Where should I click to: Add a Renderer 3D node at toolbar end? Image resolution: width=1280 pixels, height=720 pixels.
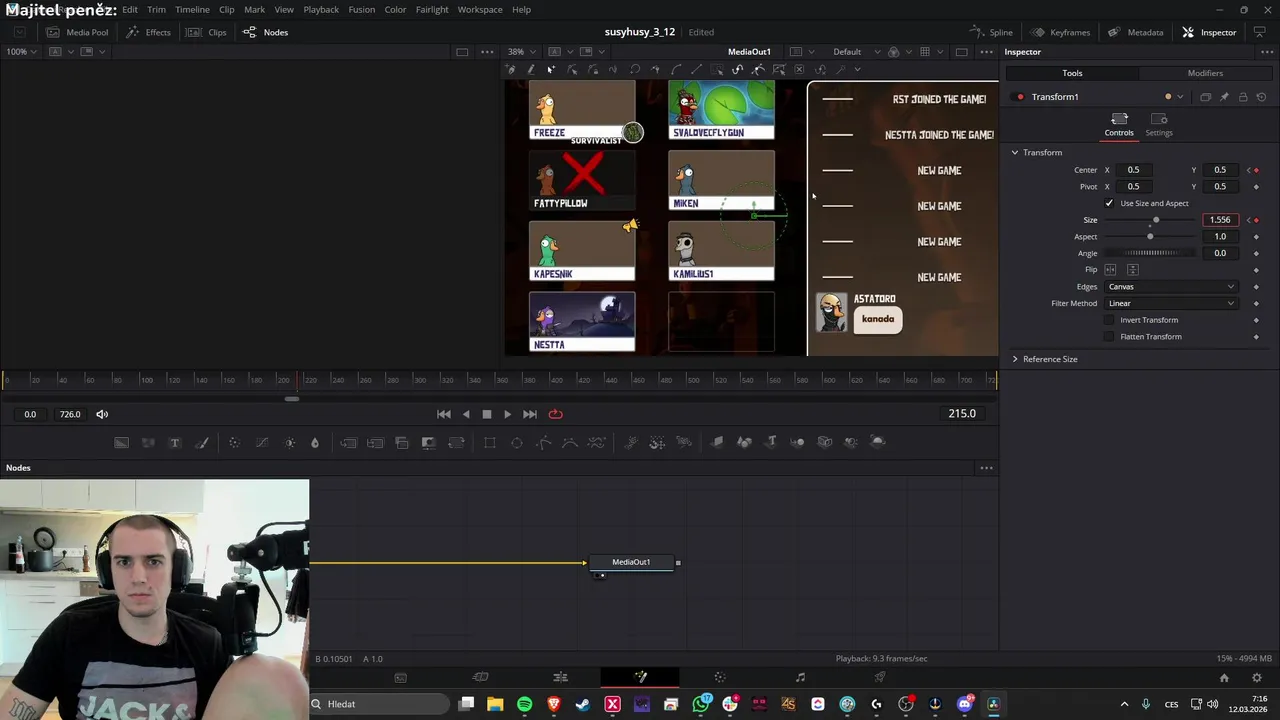point(878,442)
